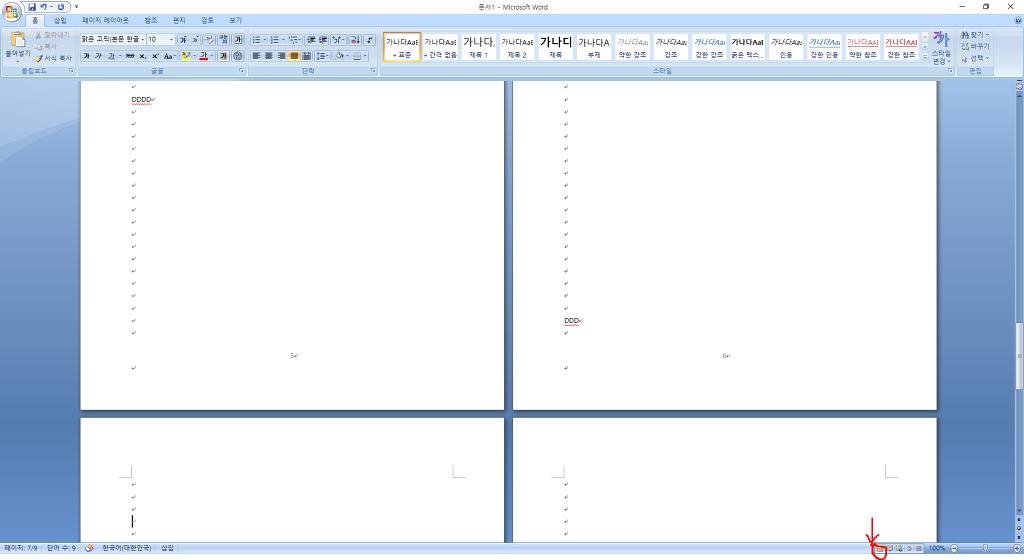Click the enclosed character circle icon
1024x560 pixels.
pyautogui.click(x=238, y=56)
